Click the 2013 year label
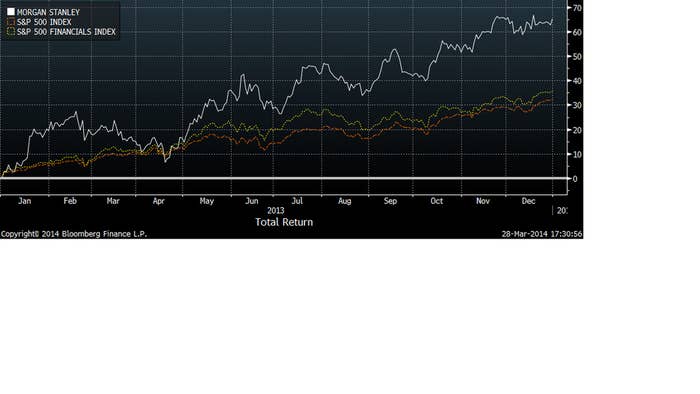 pyautogui.click(x=275, y=211)
